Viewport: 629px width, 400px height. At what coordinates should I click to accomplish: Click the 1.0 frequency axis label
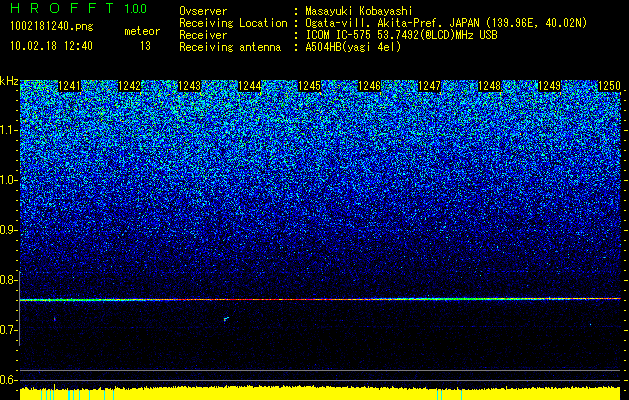click(8, 180)
